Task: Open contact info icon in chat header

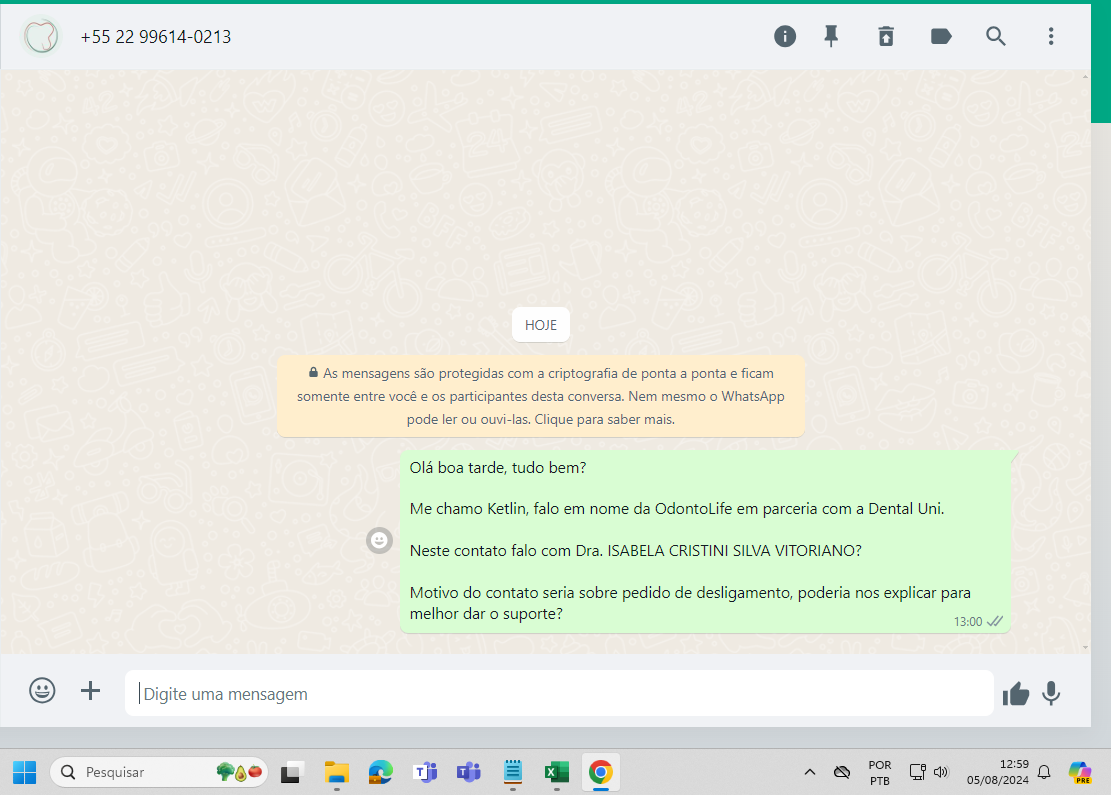Action: click(x=784, y=36)
